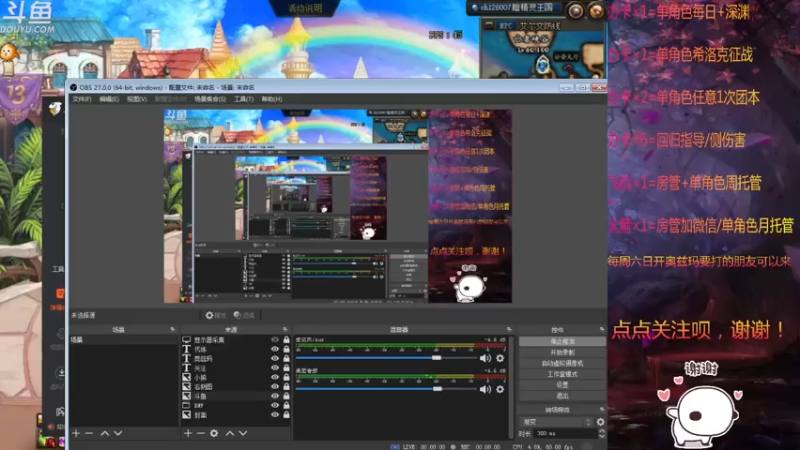Click the exit button in controls
The height and width of the screenshot is (450, 800).
click(562, 395)
